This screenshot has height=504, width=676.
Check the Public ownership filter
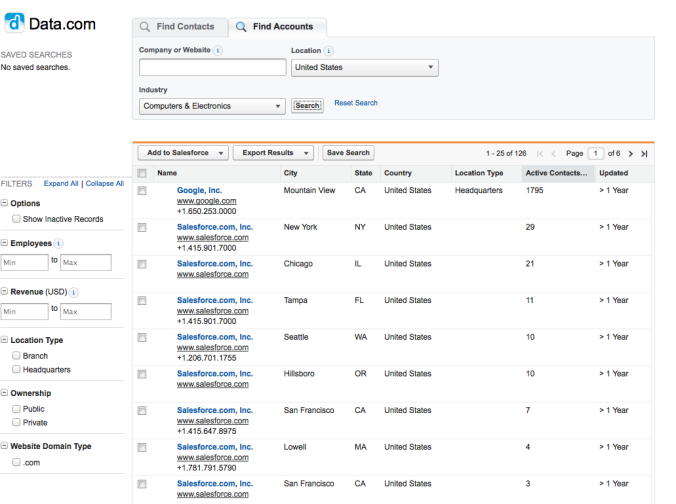coord(16,409)
